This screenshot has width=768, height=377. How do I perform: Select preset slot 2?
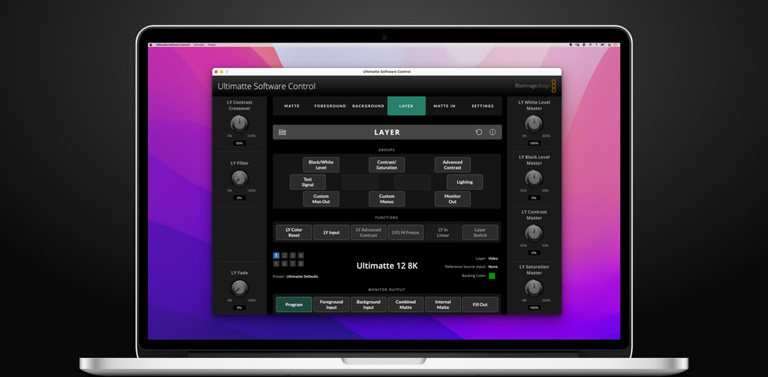tap(285, 256)
